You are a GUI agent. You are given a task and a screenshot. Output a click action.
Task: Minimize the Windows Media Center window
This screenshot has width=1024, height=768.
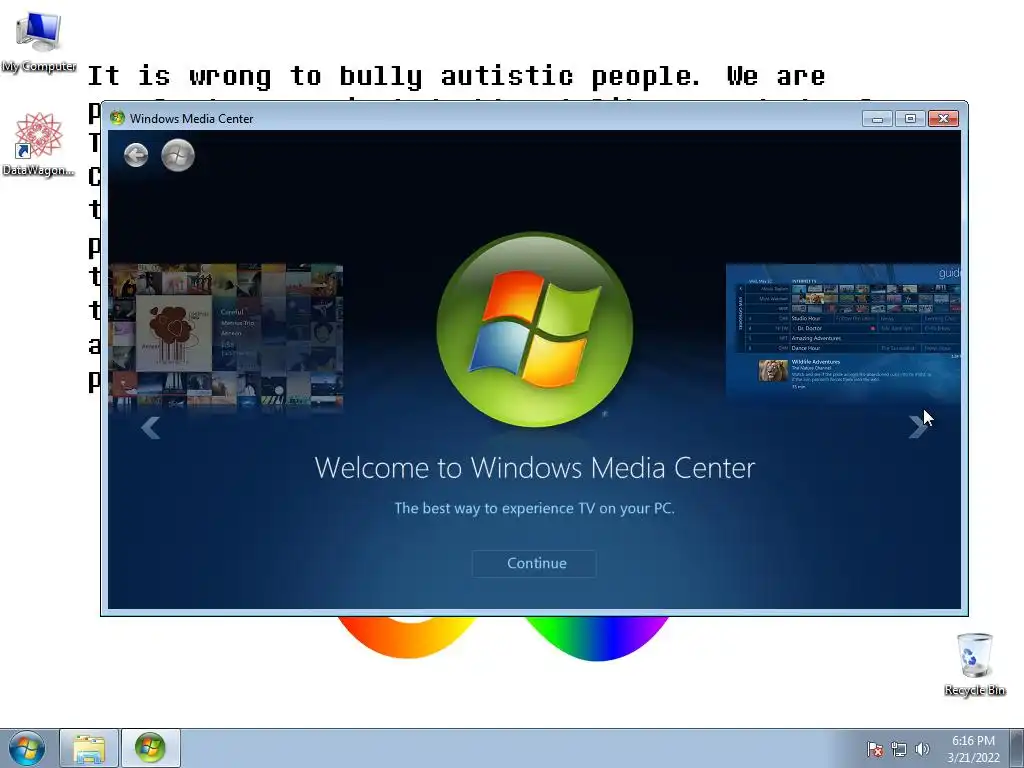click(x=877, y=118)
